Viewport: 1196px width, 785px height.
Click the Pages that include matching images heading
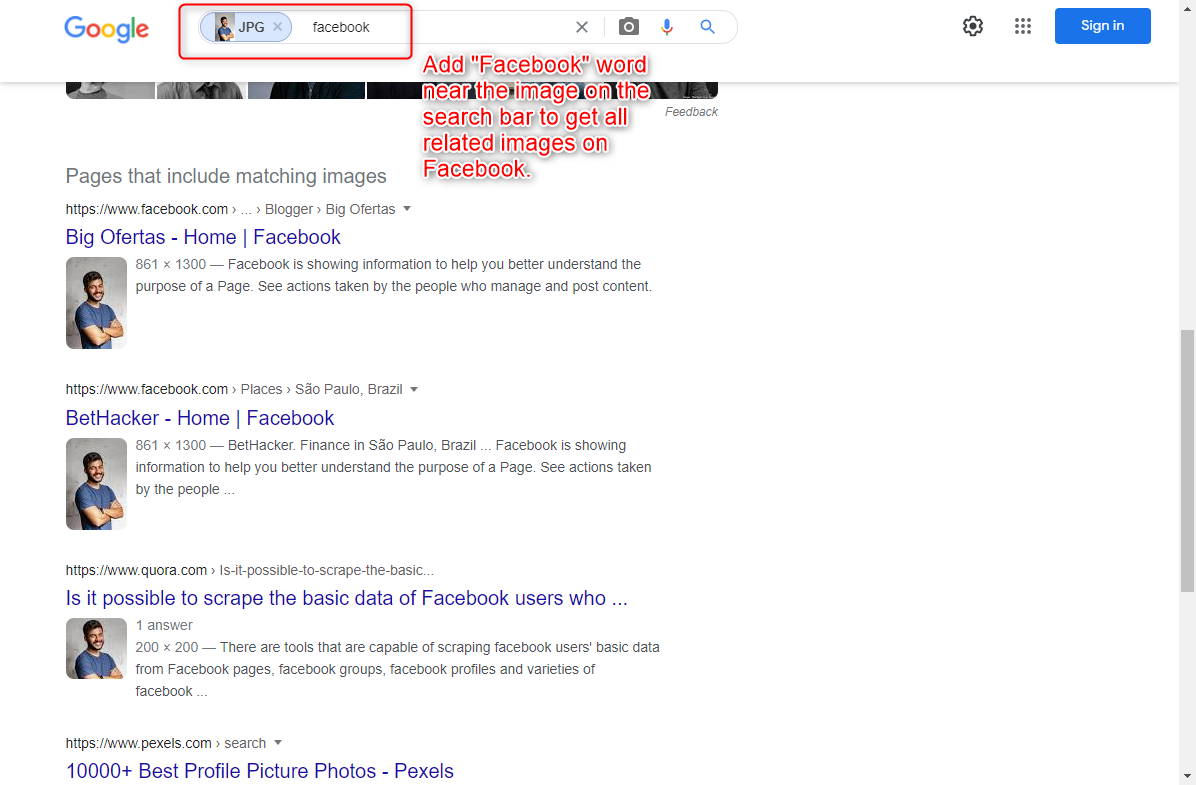[226, 176]
